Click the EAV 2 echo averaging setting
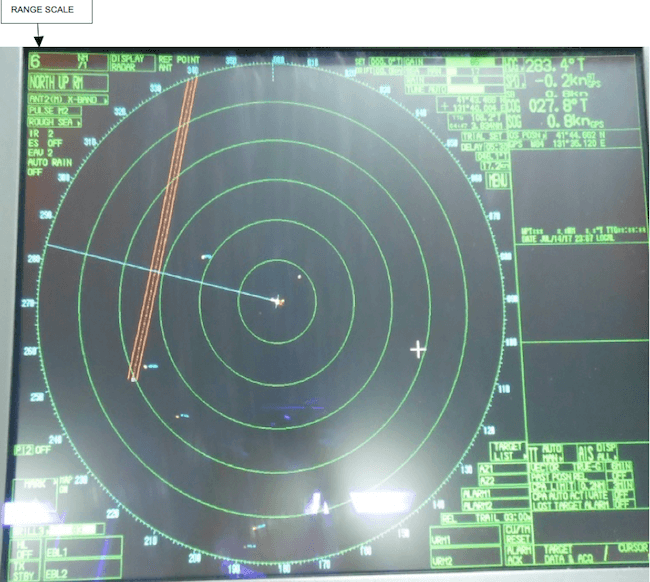The height and width of the screenshot is (582, 650). (x=41, y=153)
